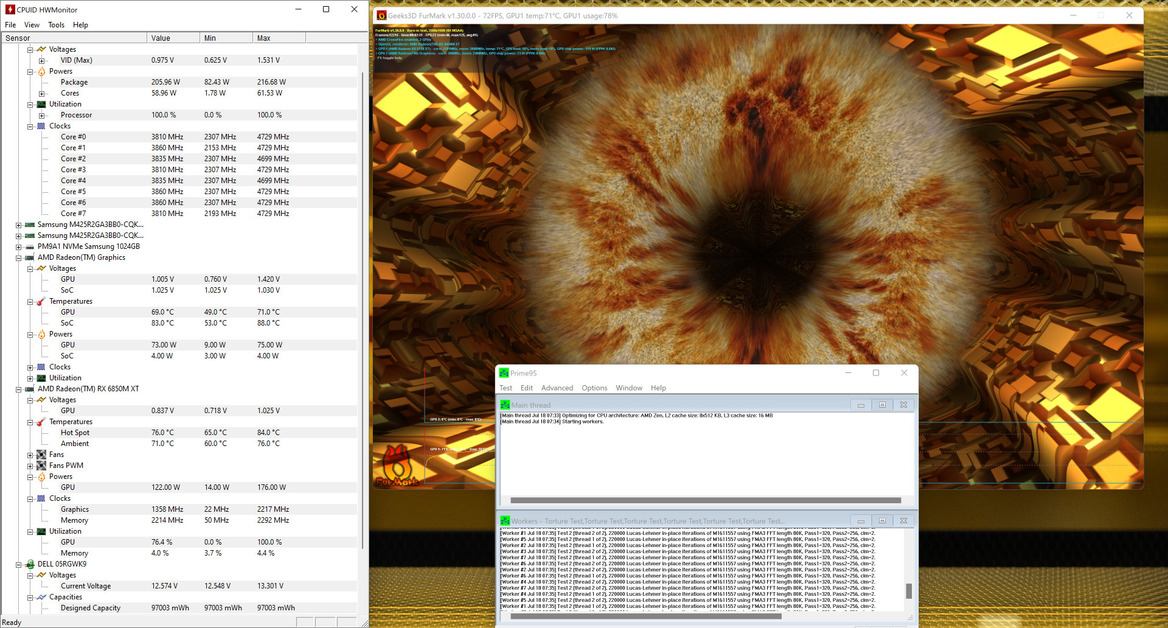Click the Sensor column header

[74, 38]
